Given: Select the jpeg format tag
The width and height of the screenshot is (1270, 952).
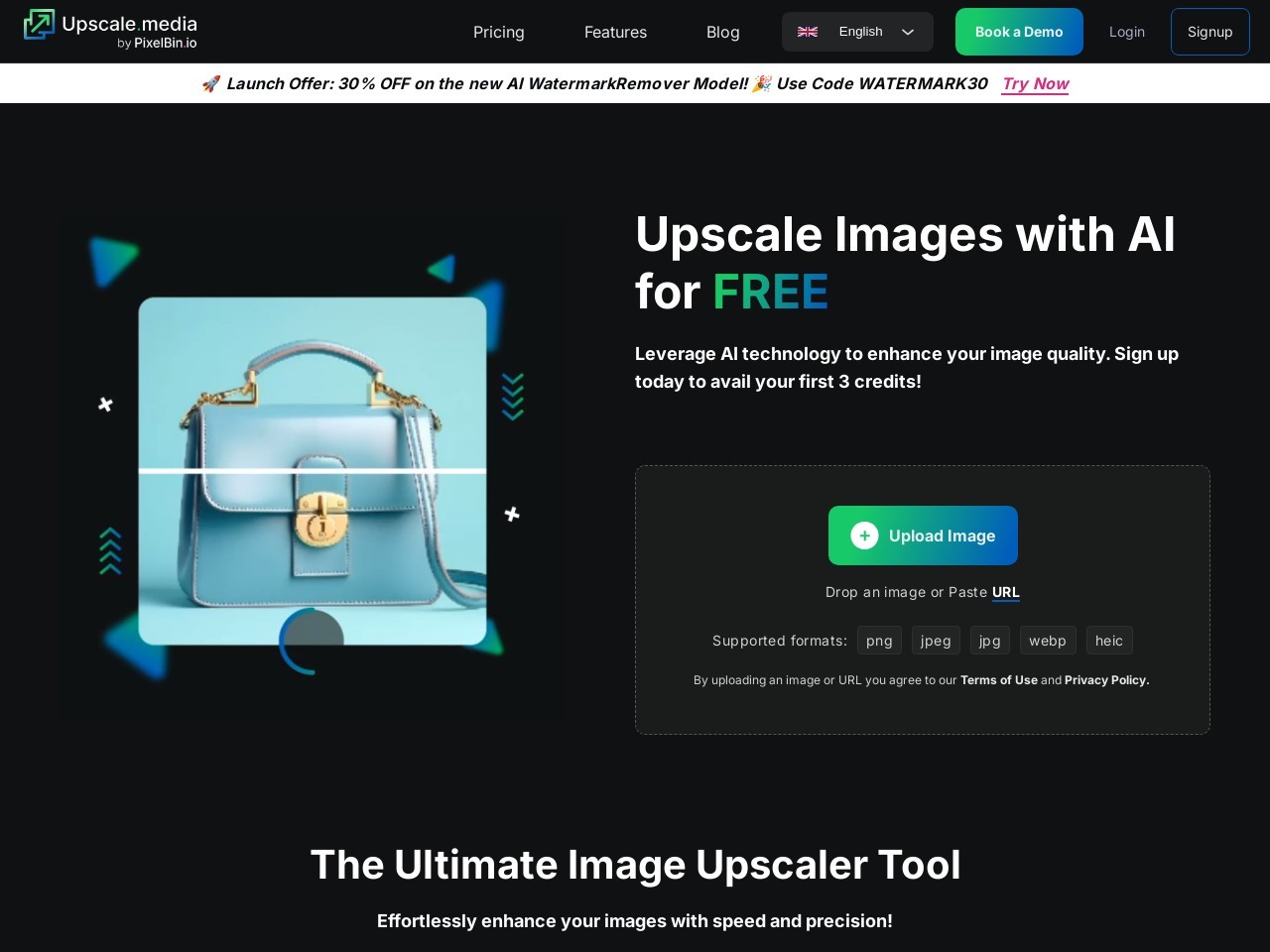Looking at the screenshot, I should click(x=936, y=641).
